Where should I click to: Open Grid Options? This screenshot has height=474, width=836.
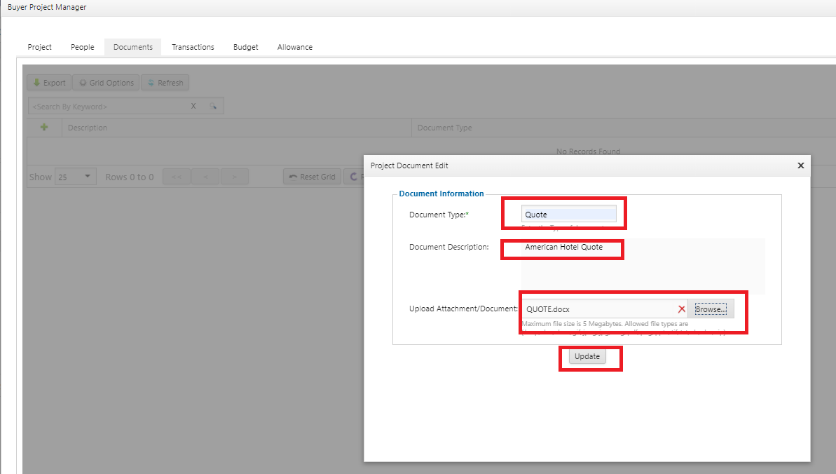[106, 83]
